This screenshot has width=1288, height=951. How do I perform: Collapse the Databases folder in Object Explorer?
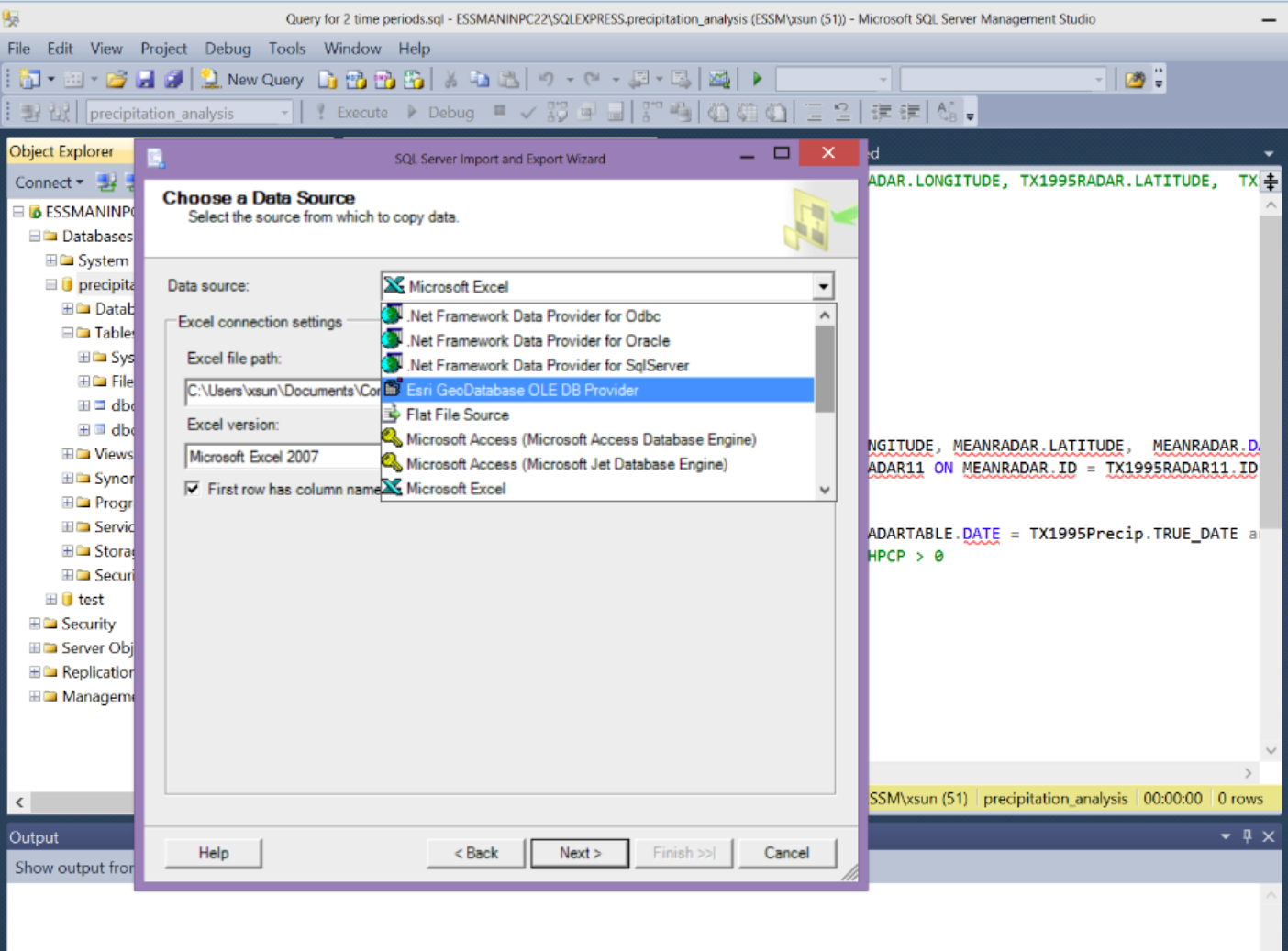pos(35,236)
